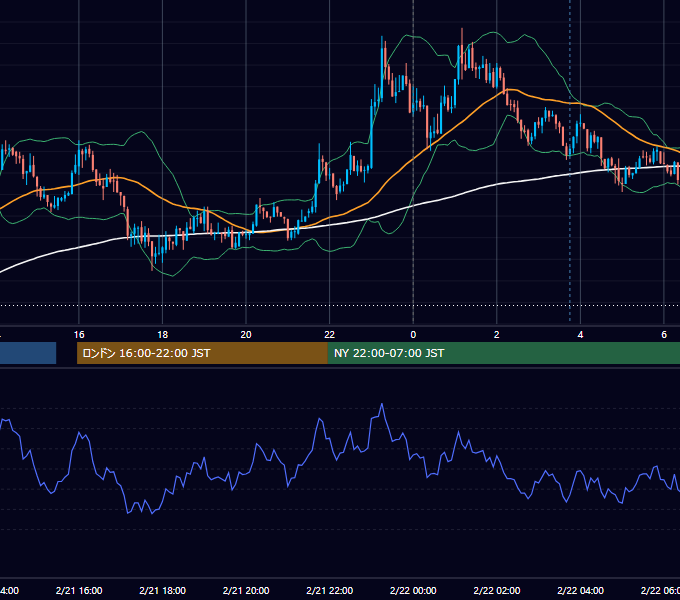Click the 16 hour label on the upper axis
The height and width of the screenshot is (600, 680).
pos(79,335)
